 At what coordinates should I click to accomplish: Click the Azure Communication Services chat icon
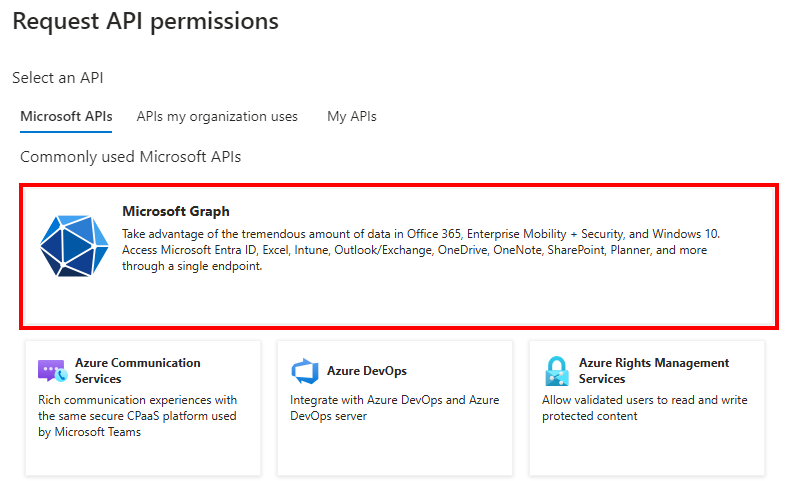52,371
